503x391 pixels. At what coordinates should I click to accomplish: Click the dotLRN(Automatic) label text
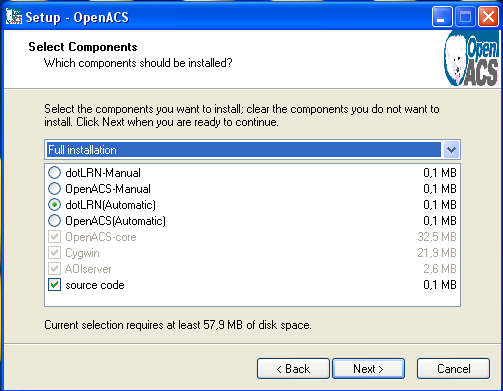tap(110, 205)
